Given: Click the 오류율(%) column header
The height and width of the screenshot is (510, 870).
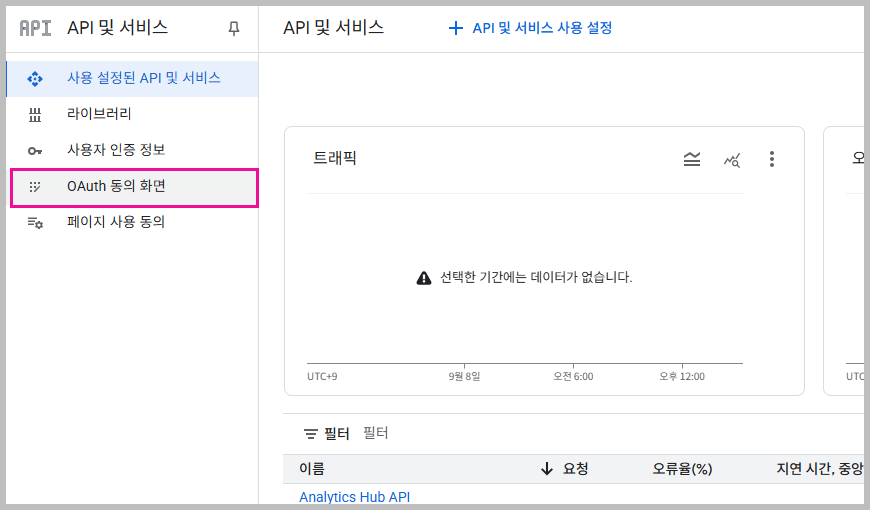Looking at the screenshot, I should 682,469.
